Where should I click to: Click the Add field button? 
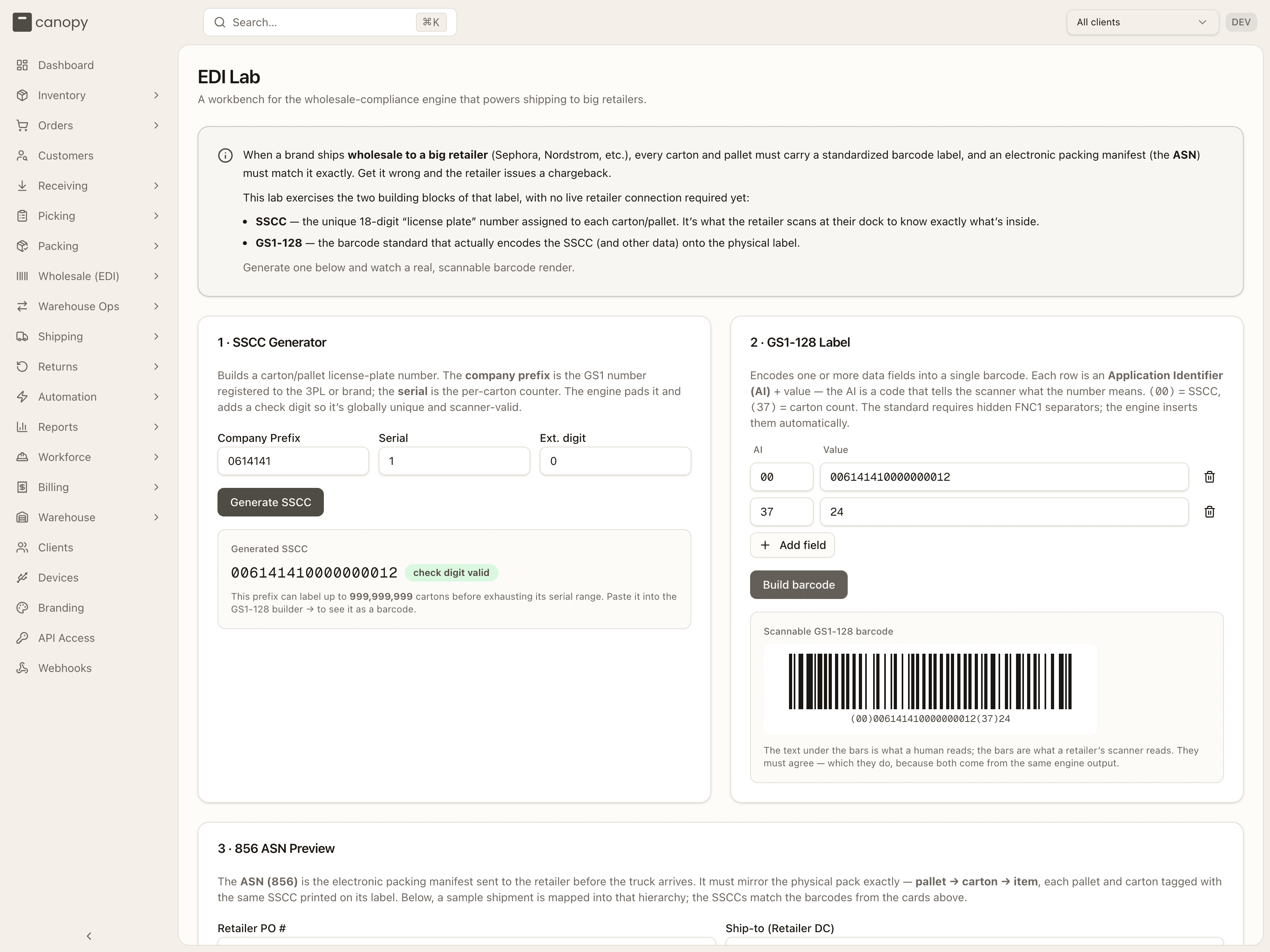(x=792, y=545)
